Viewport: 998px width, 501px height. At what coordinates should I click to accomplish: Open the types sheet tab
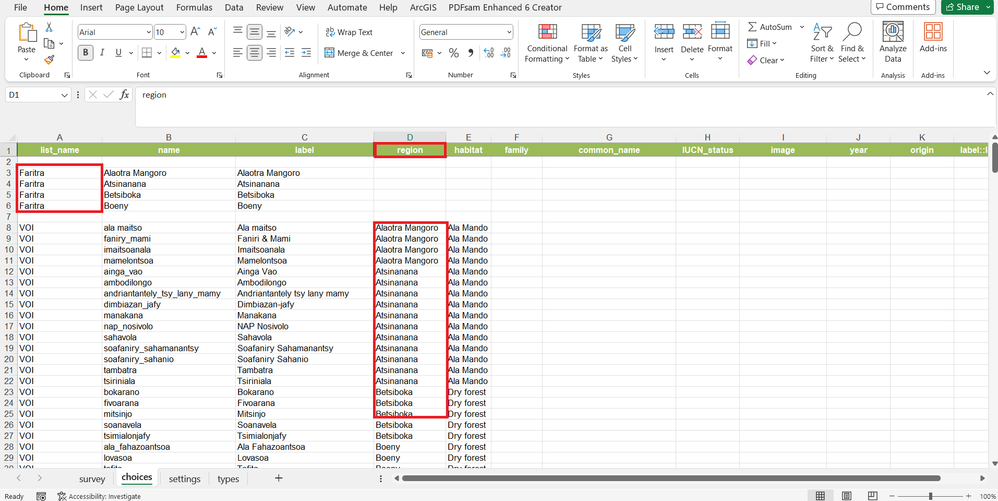tap(228, 479)
